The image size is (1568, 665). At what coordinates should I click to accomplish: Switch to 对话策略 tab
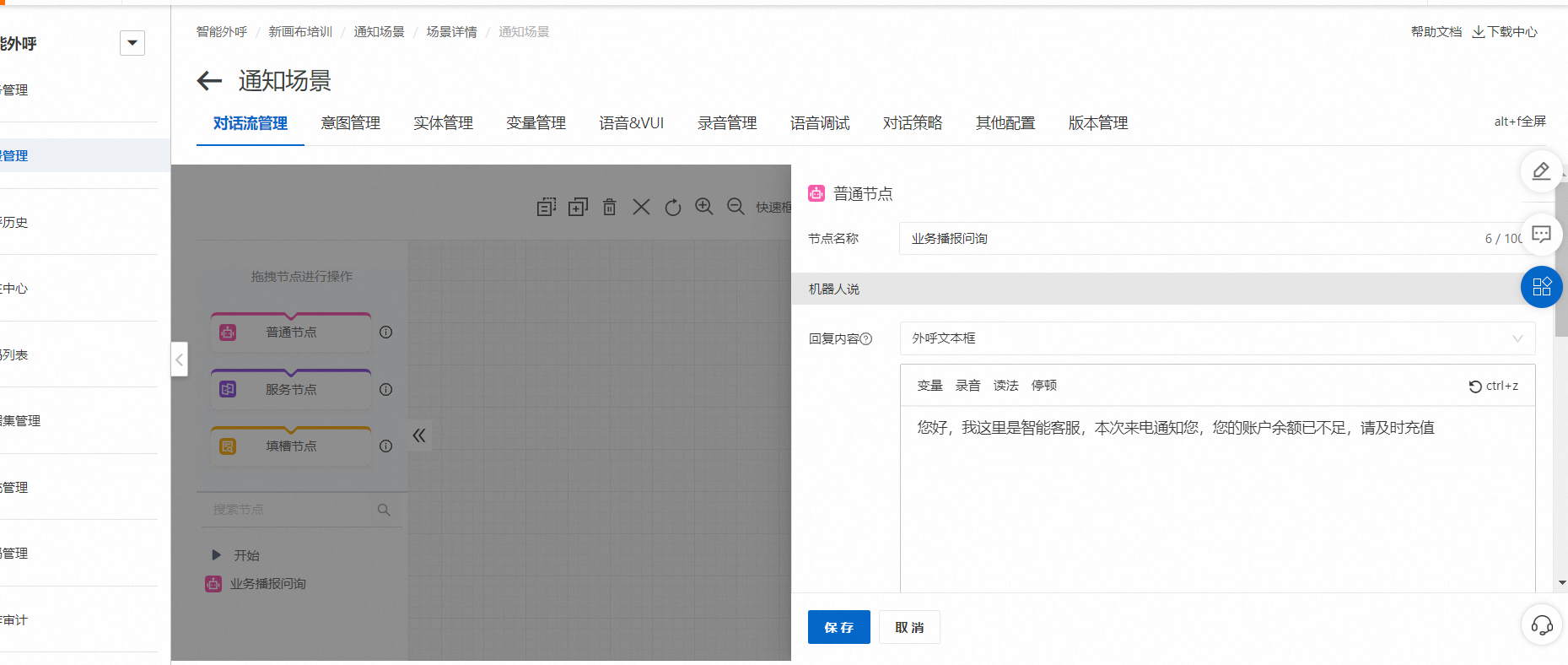pos(913,123)
